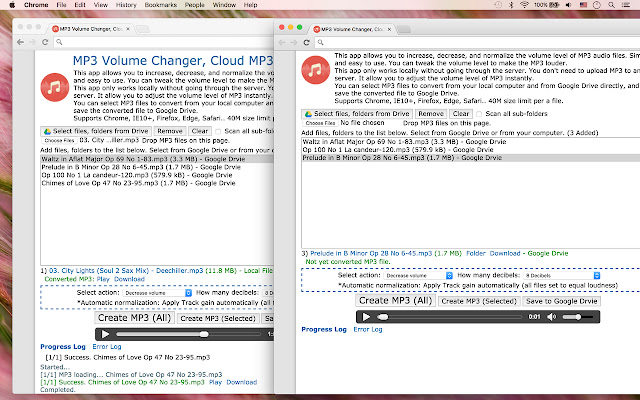Open a new tab in right Chrome window
Screen dimensions: 640x400
pyautogui.click(x=403, y=29)
